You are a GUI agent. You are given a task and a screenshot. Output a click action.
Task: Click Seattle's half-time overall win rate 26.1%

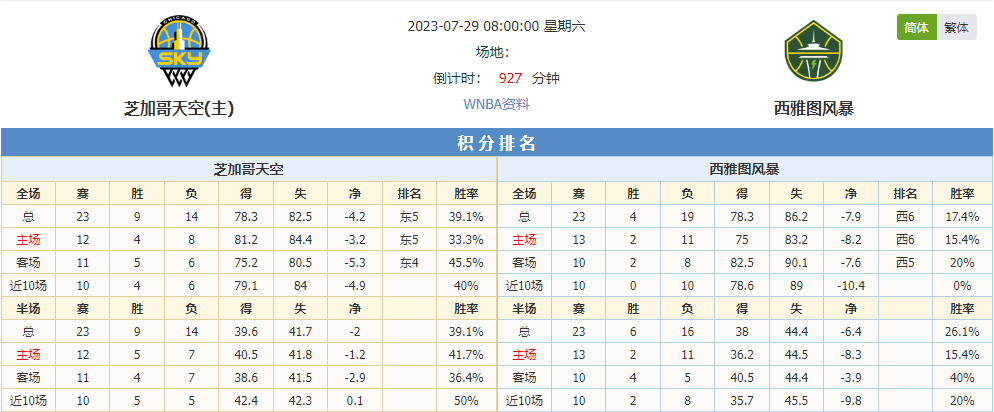tap(962, 332)
